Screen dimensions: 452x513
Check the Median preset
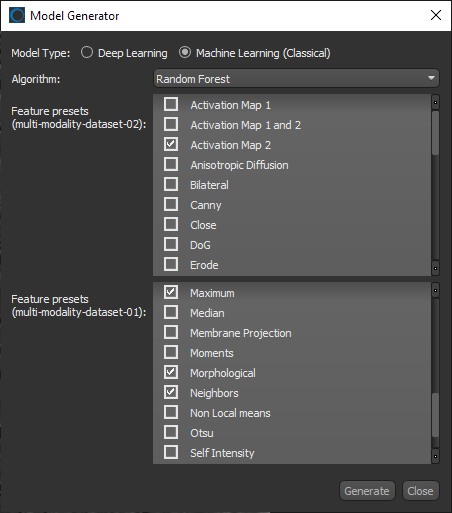coord(171,312)
